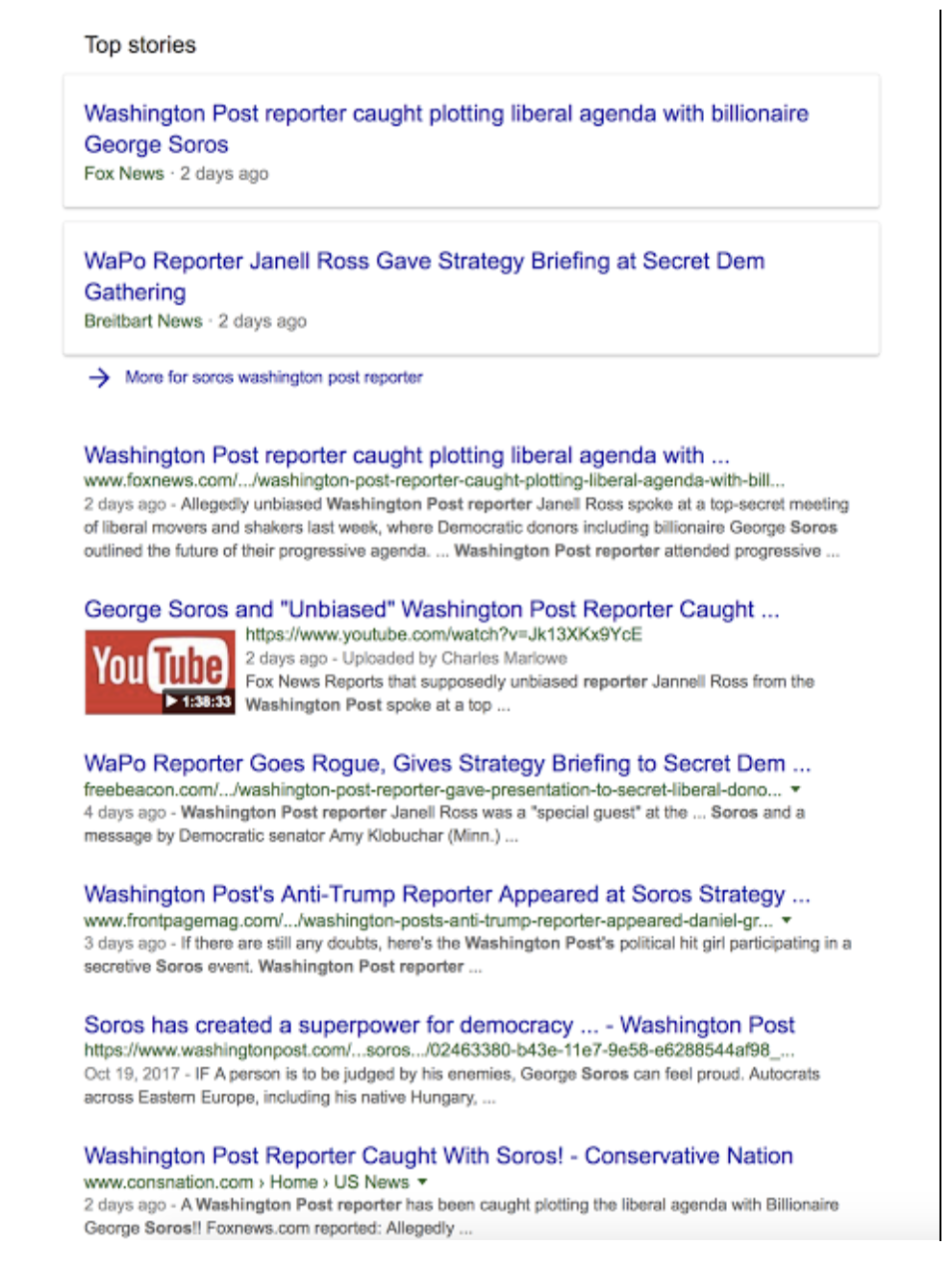Click the 1:38:33 play duration badge
The width and height of the screenshot is (952, 1270).
tap(199, 701)
